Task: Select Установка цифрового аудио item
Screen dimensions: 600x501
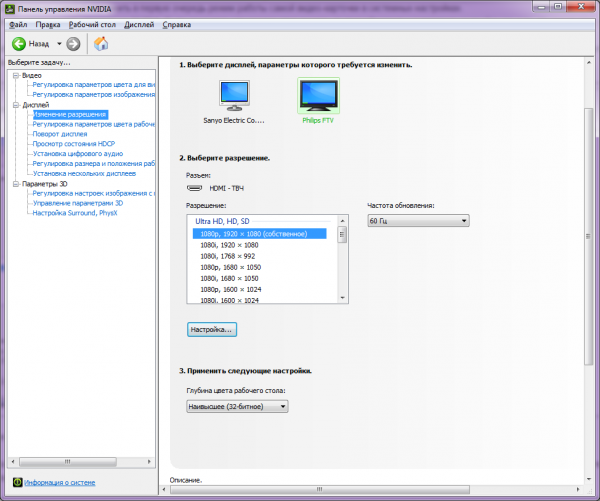Action: click(x=78, y=154)
